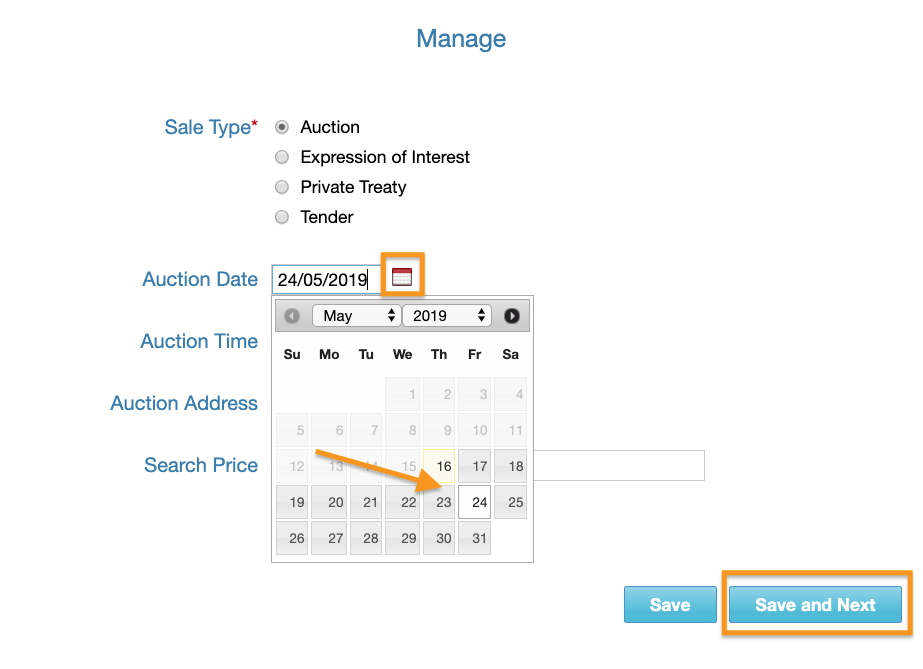Image resolution: width=923 pixels, height=669 pixels.
Task: Click the Save button
Action: (670, 605)
